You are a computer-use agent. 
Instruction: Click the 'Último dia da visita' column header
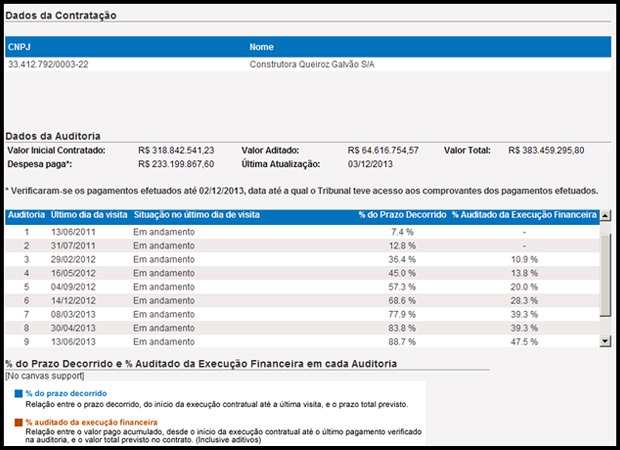88,215
